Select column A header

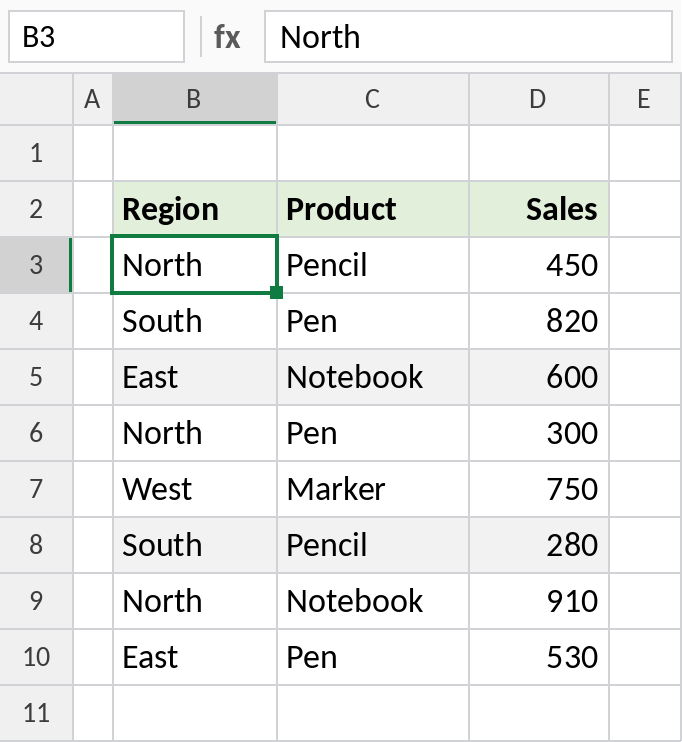[93, 99]
